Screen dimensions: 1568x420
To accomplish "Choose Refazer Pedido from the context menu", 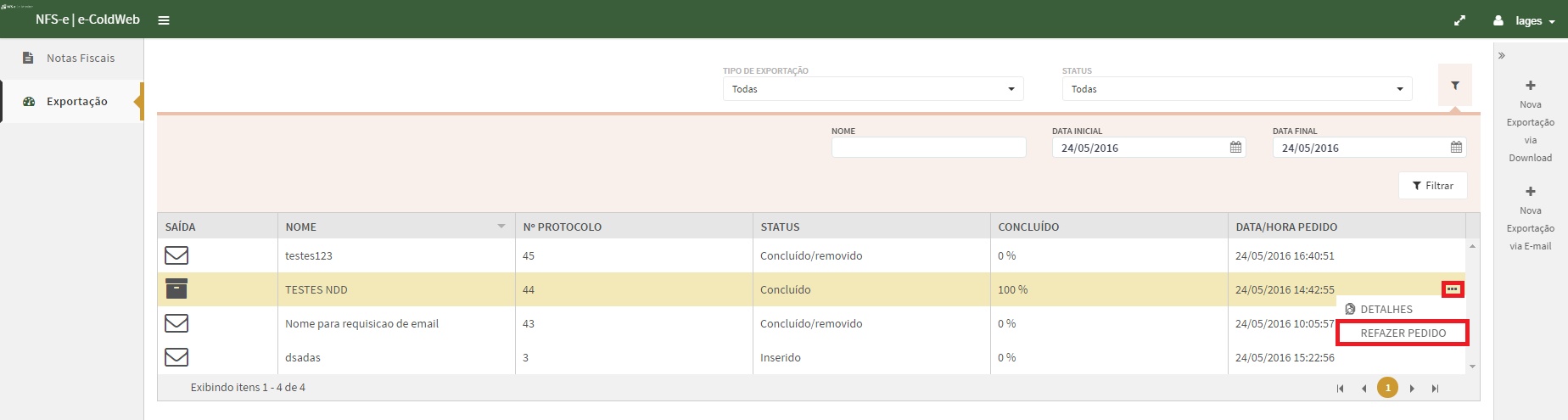I will click(1403, 333).
